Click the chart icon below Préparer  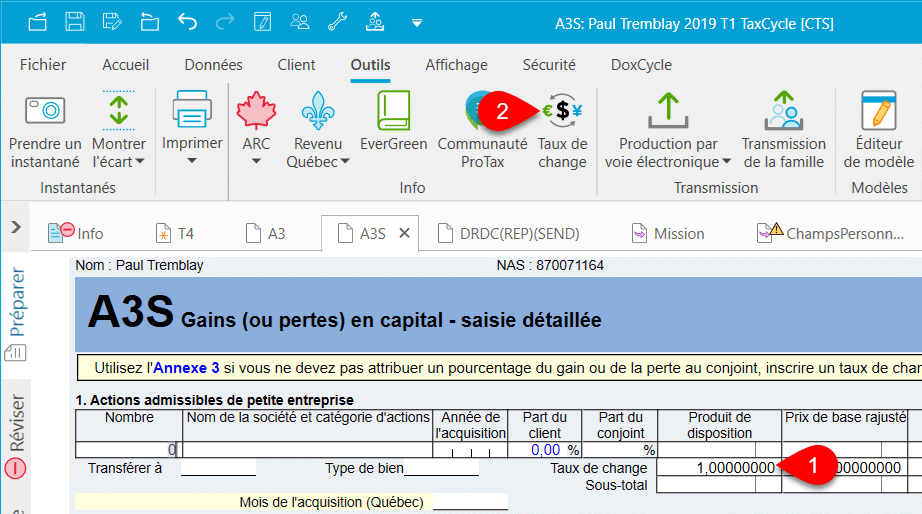point(15,353)
